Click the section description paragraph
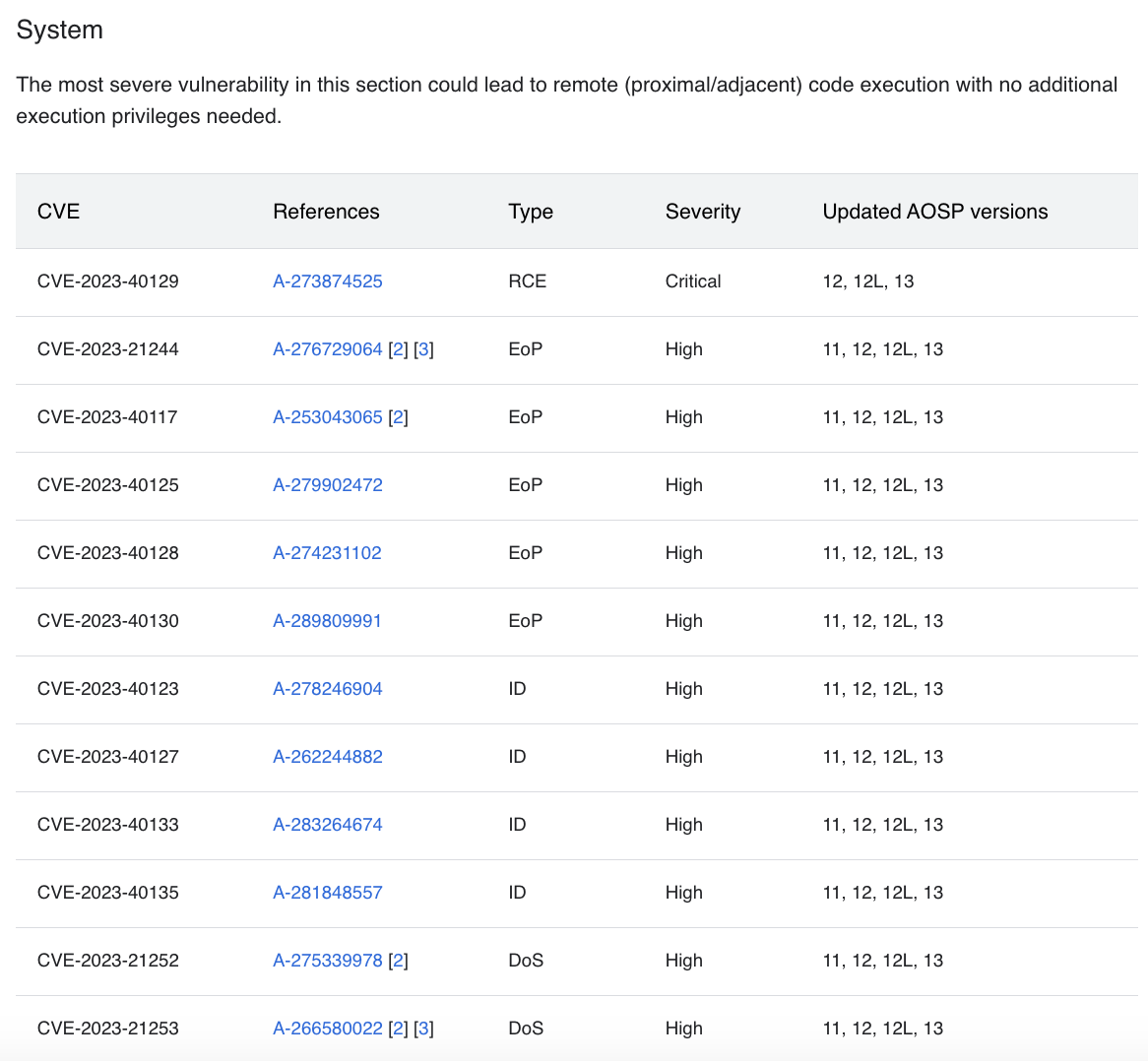 (x=567, y=100)
